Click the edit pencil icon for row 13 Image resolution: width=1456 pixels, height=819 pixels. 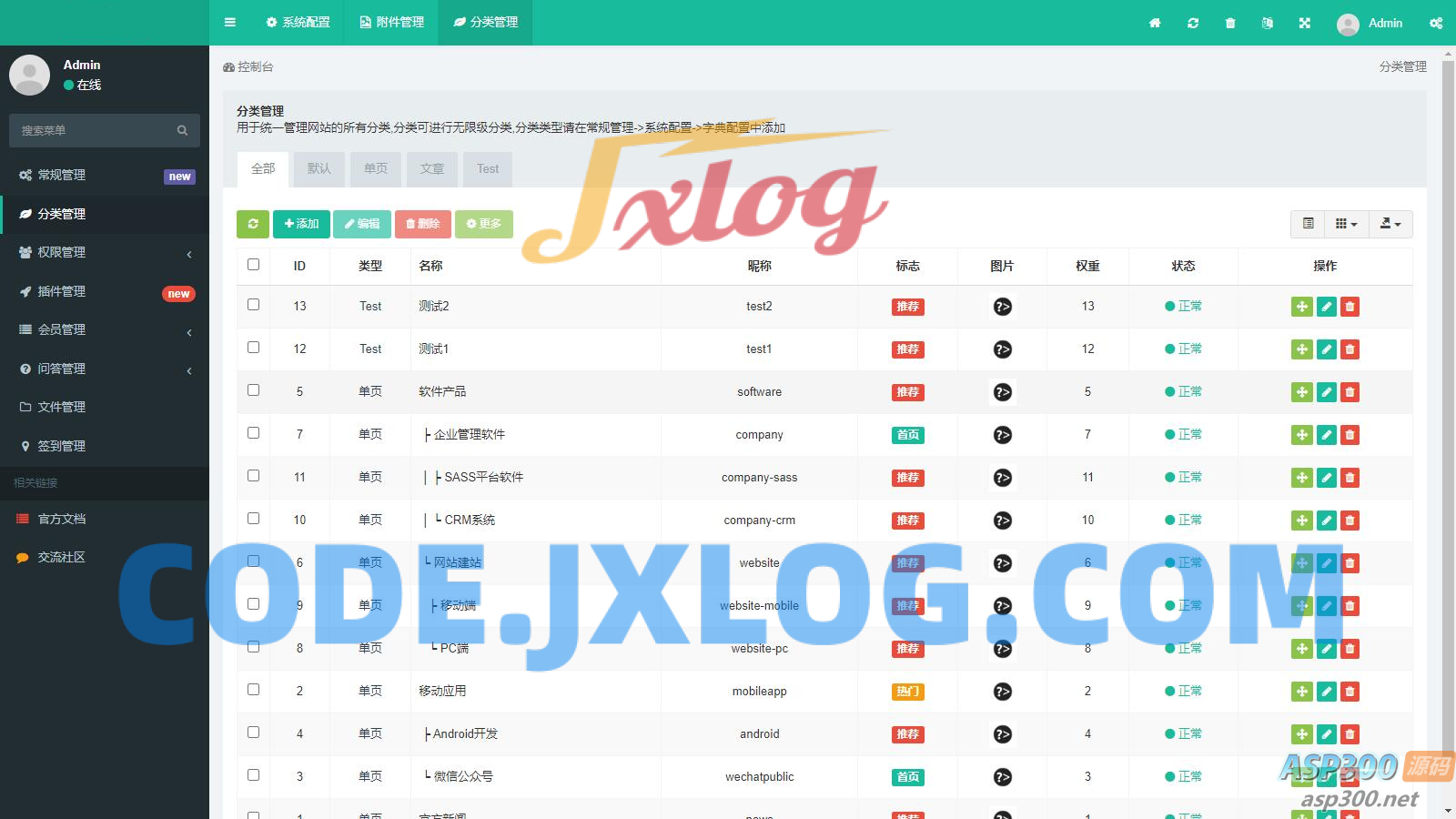(x=1327, y=307)
